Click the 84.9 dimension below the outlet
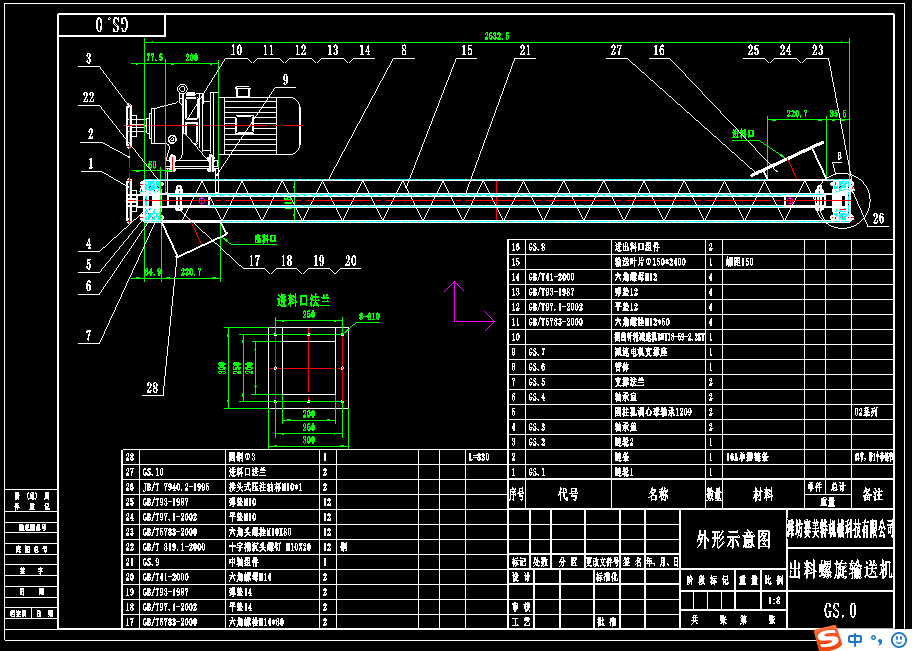 click(152, 271)
